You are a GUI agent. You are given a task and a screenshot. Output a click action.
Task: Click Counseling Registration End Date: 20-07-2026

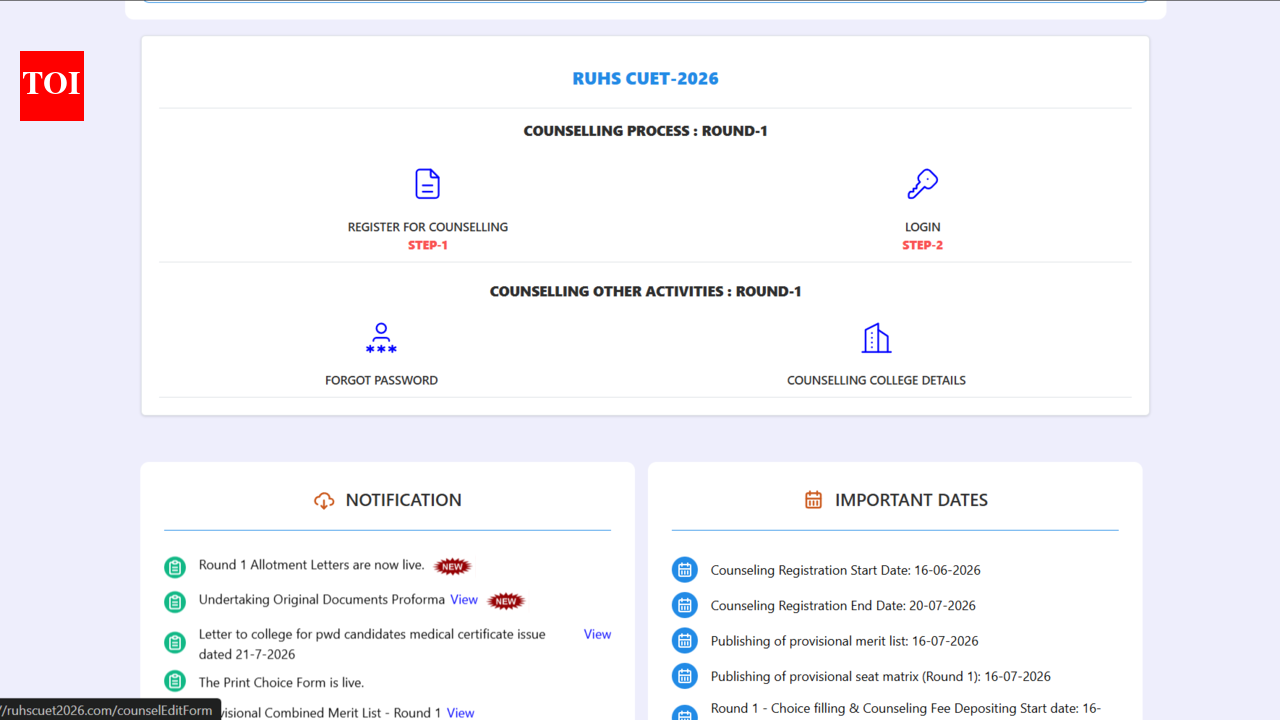(x=843, y=605)
